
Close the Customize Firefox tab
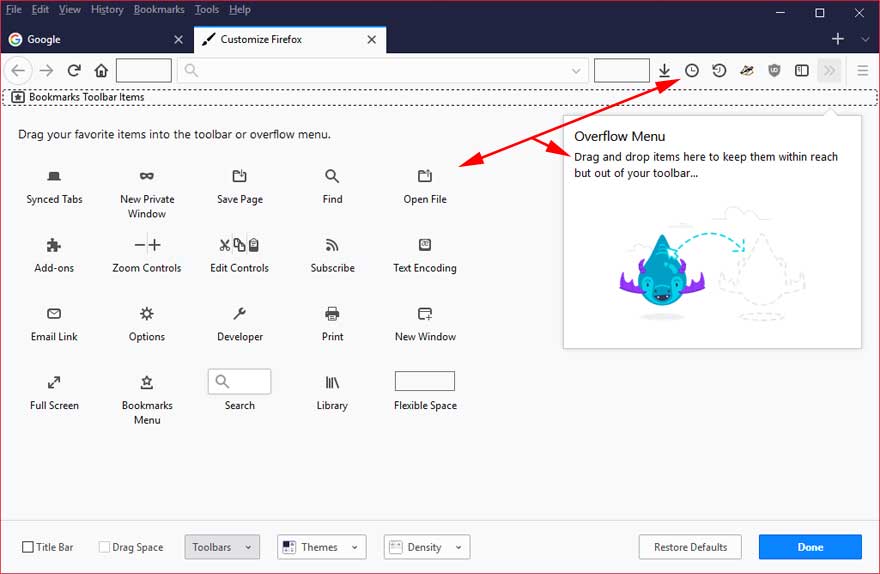[372, 39]
